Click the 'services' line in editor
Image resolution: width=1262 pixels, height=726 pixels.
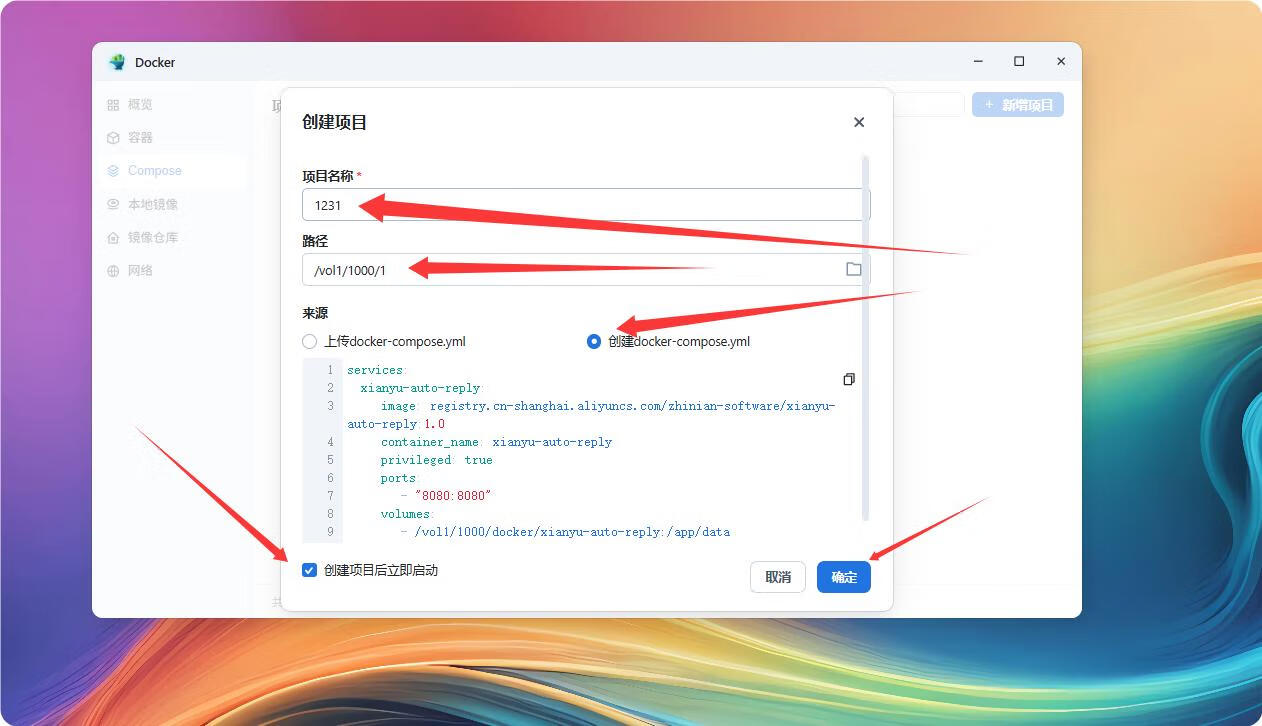(x=377, y=370)
